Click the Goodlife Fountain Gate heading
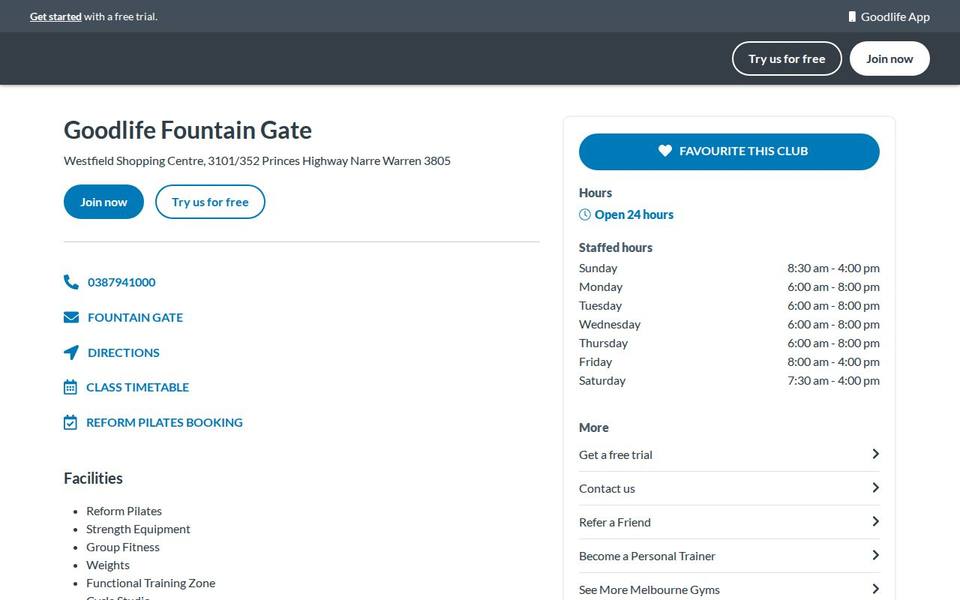960x600 pixels. 188,130
